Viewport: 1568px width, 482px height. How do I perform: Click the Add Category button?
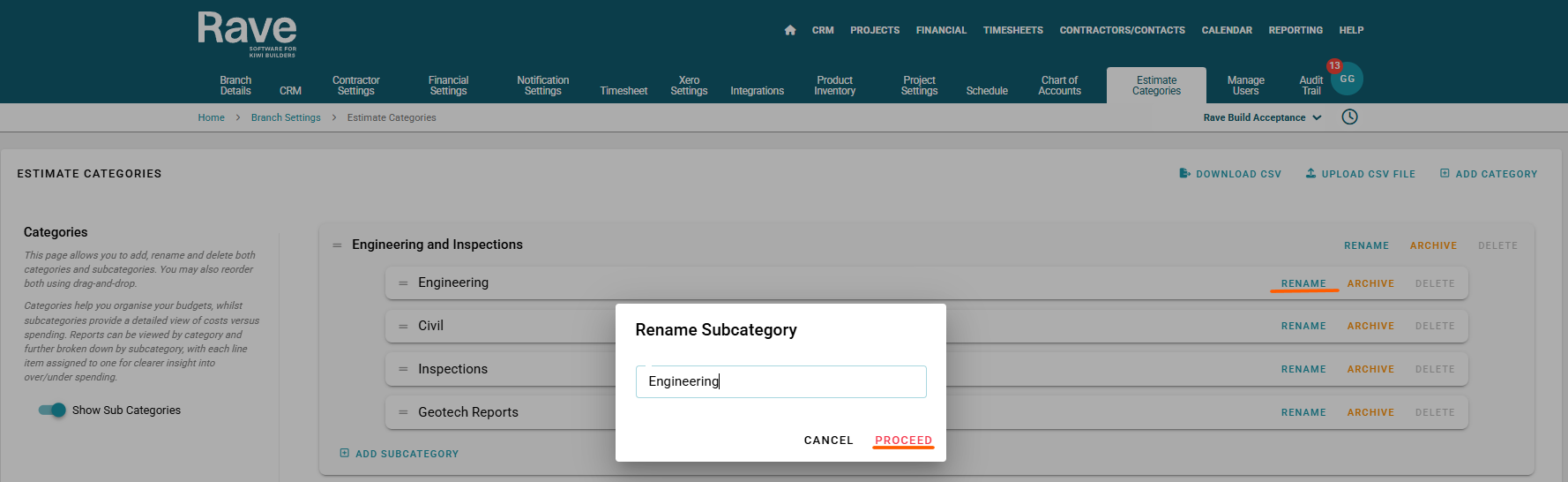point(1489,174)
